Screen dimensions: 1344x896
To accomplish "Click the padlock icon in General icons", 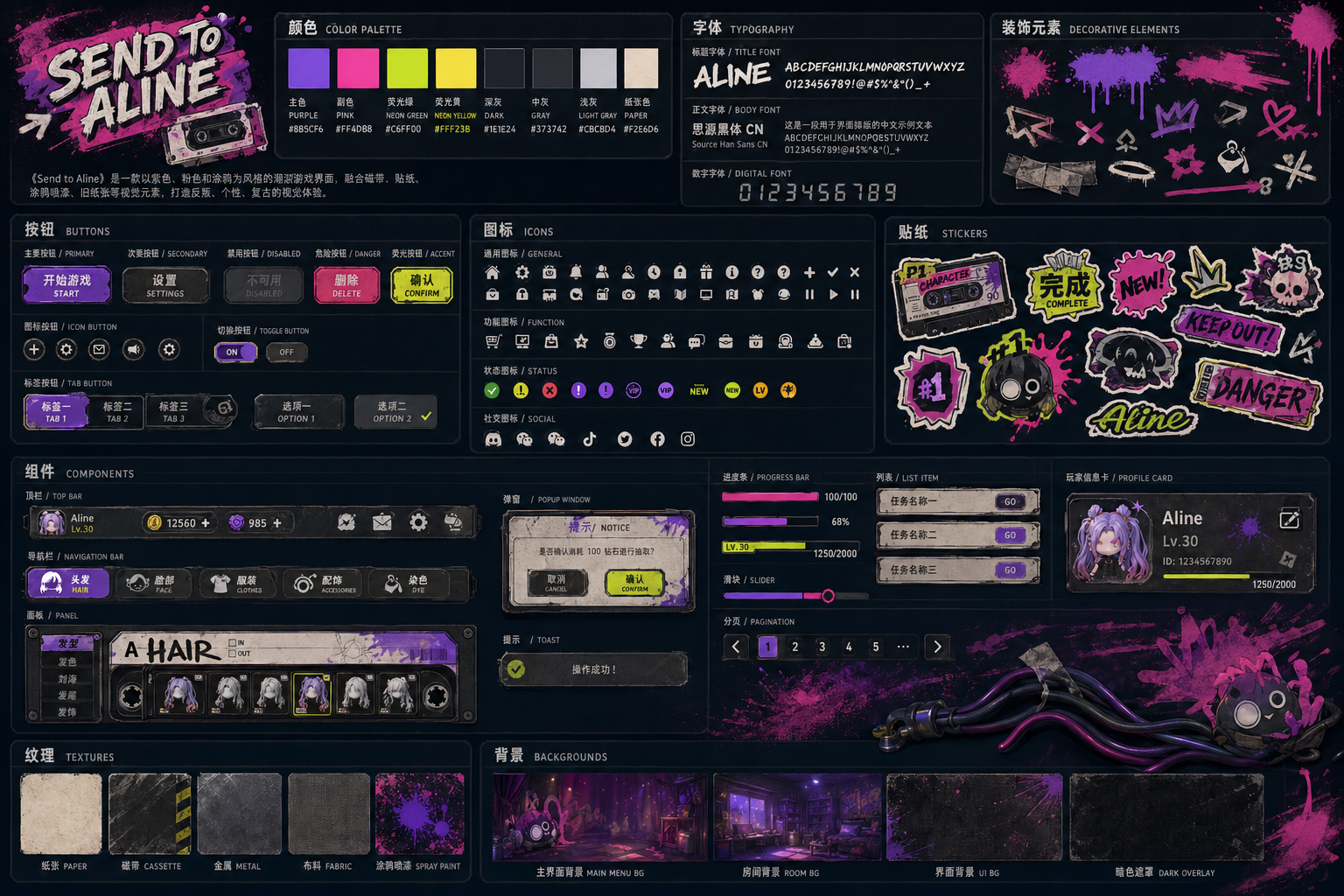I will tap(521, 295).
